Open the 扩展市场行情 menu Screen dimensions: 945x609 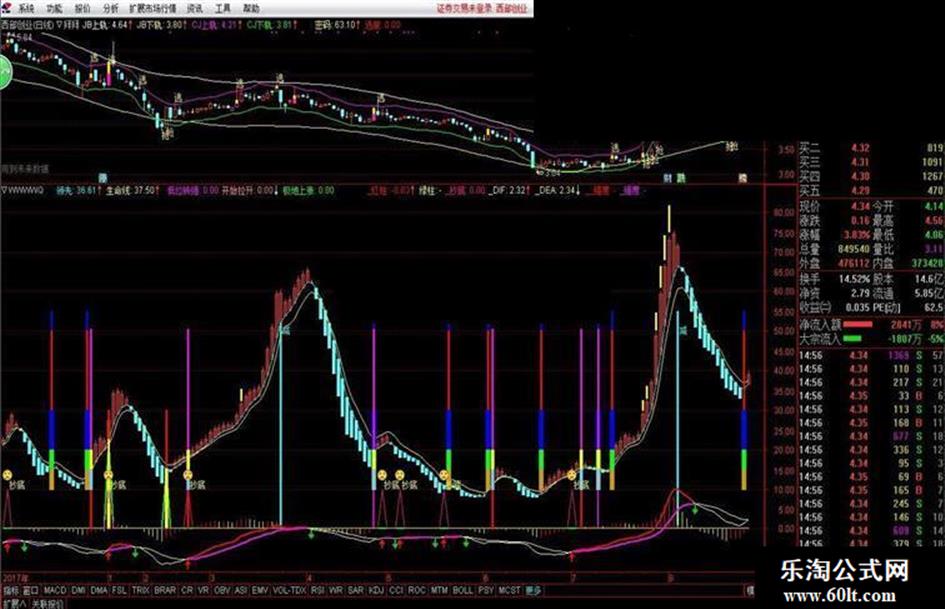coord(152,8)
